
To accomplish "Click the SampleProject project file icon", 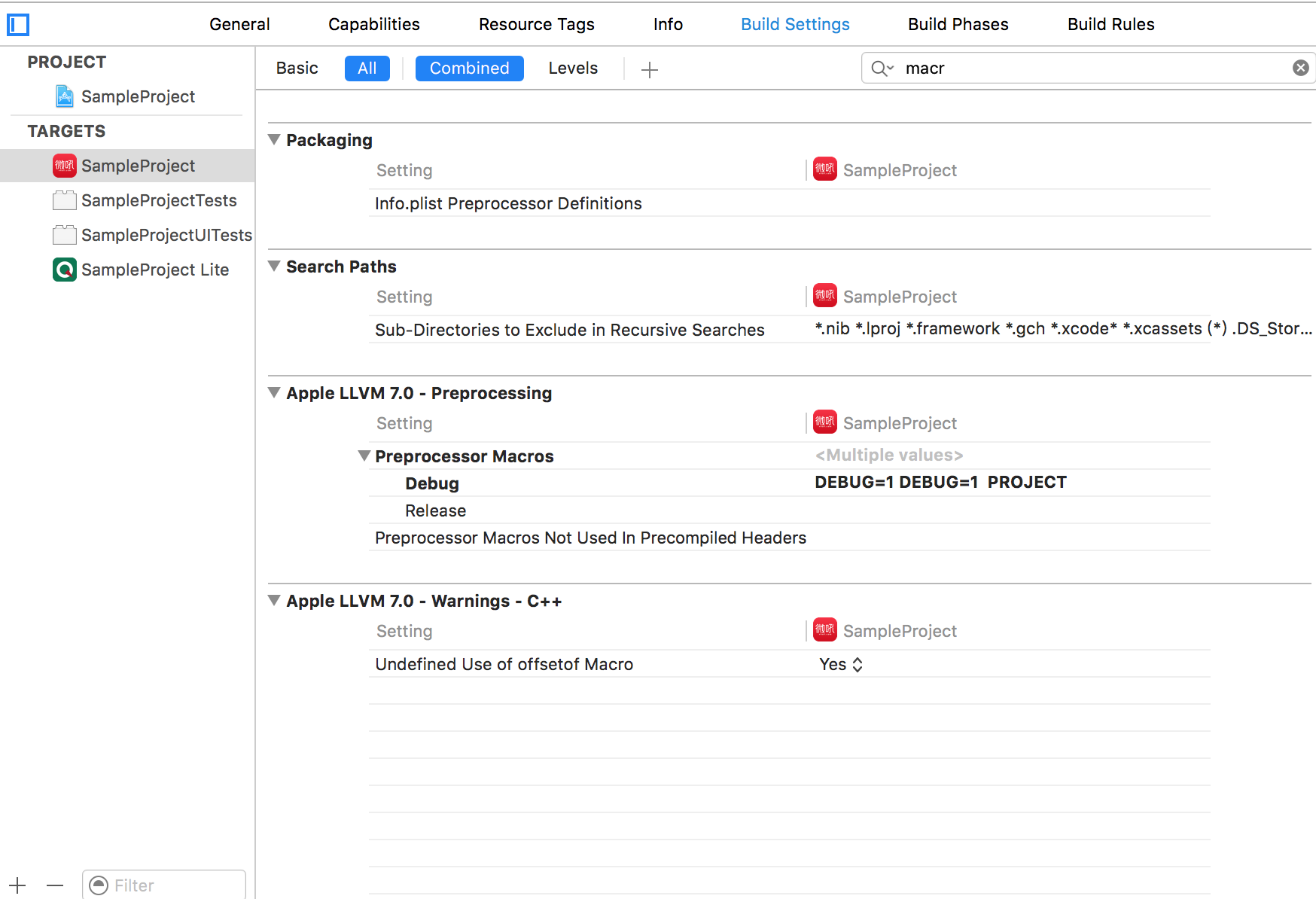I will pos(65,96).
